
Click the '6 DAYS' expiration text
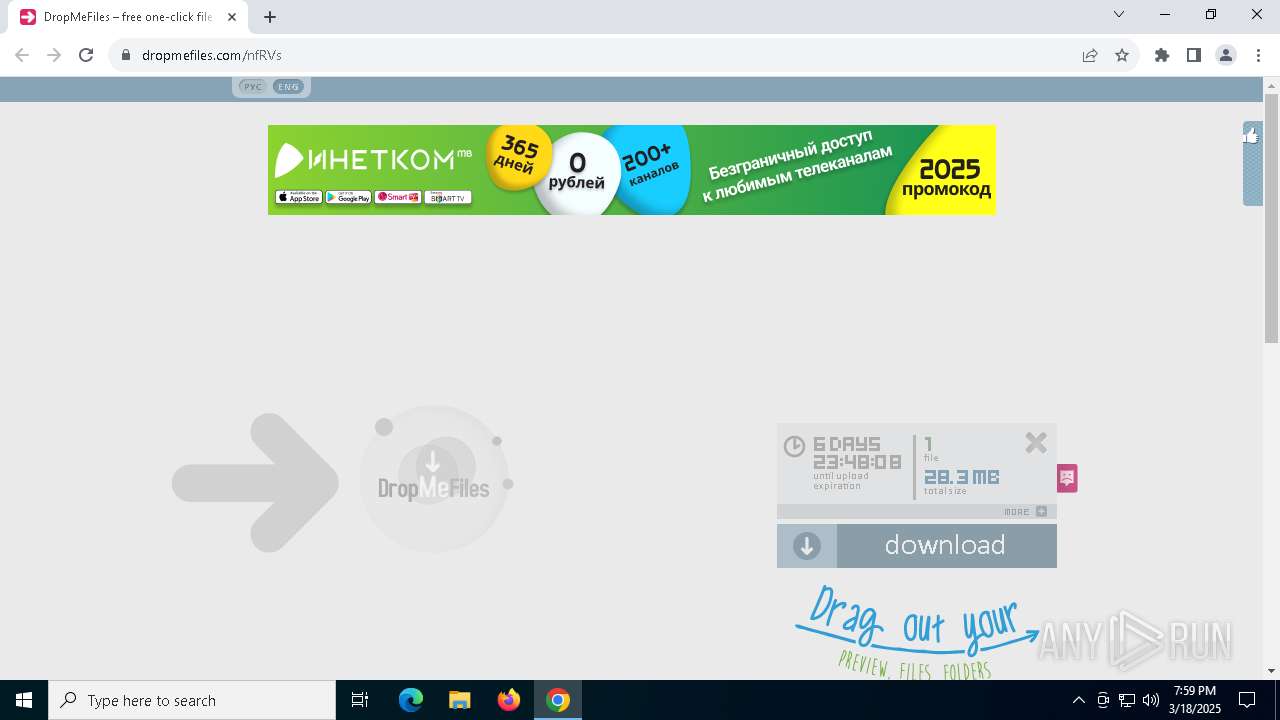click(847, 444)
